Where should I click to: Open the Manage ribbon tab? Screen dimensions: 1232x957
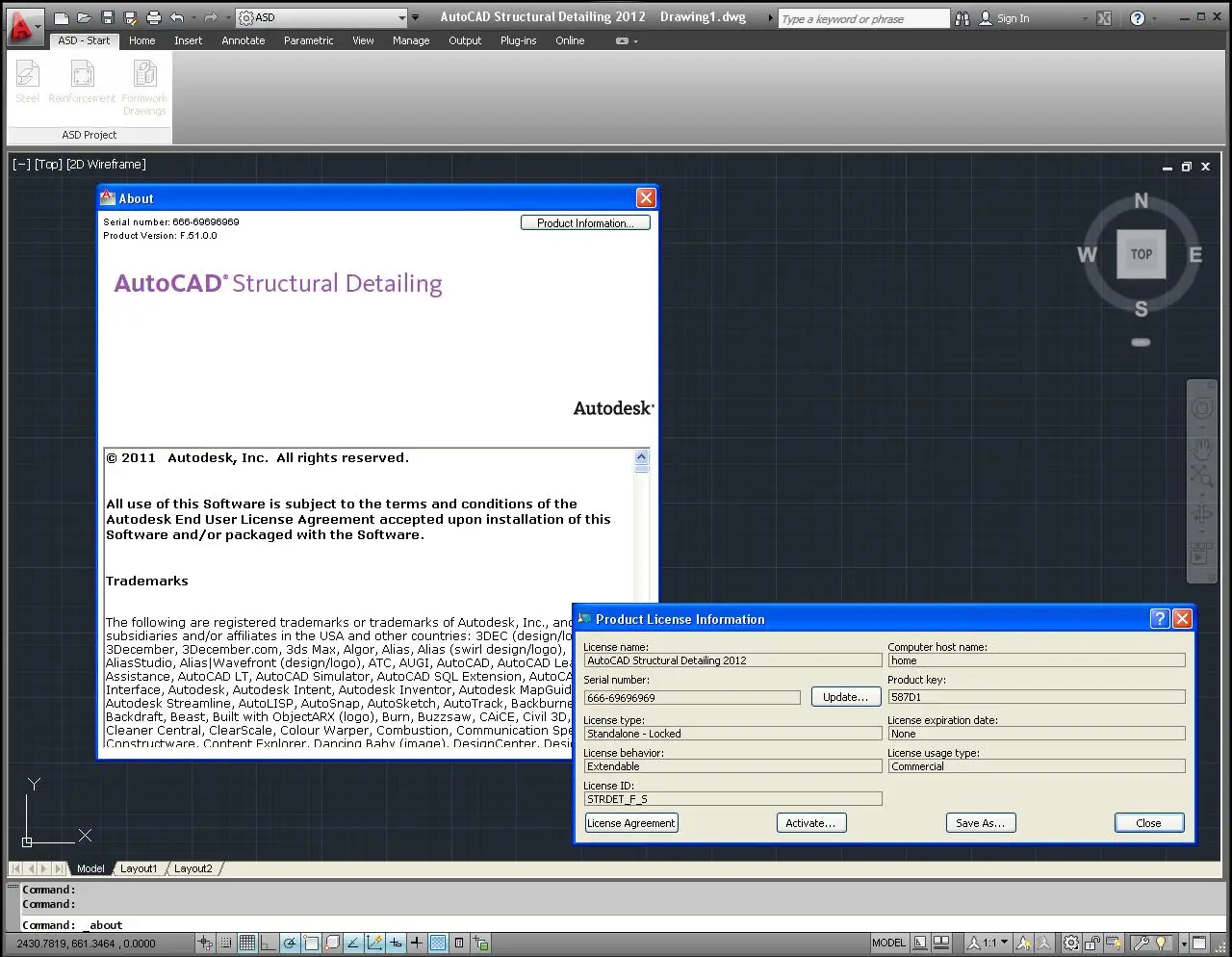[x=411, y=40]
